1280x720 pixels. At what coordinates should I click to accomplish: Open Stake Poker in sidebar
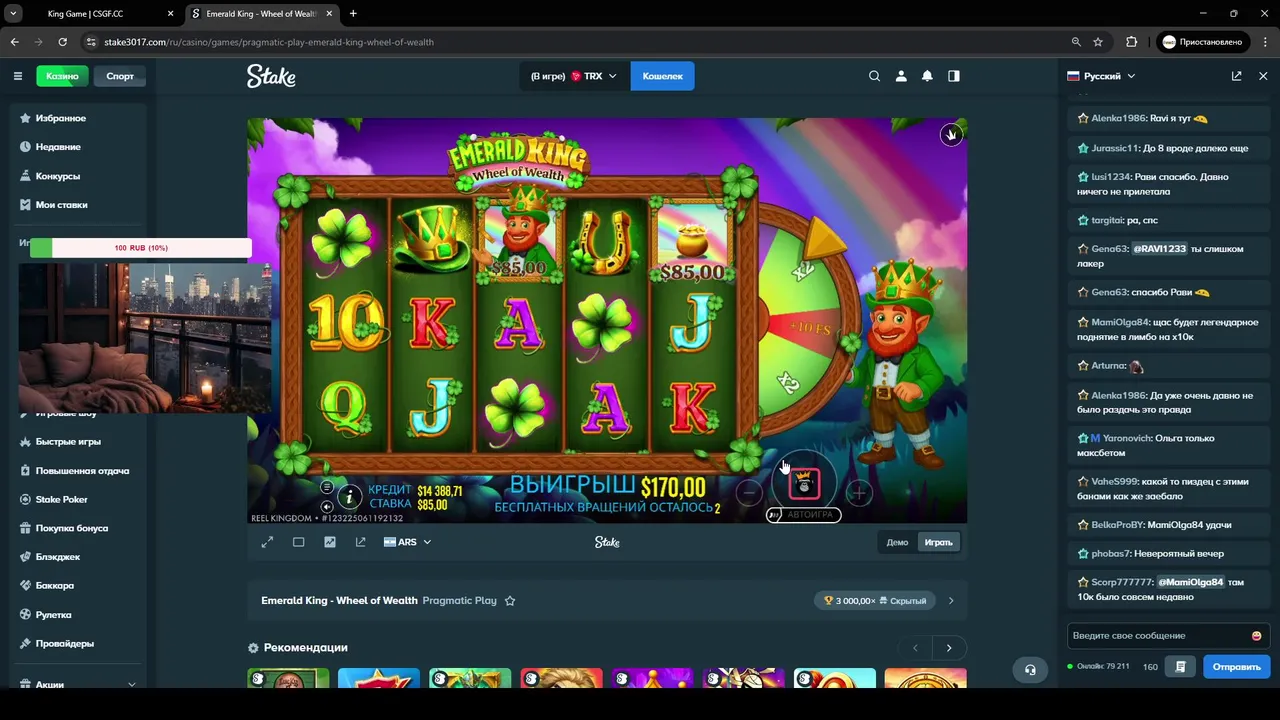coord(77,499)
